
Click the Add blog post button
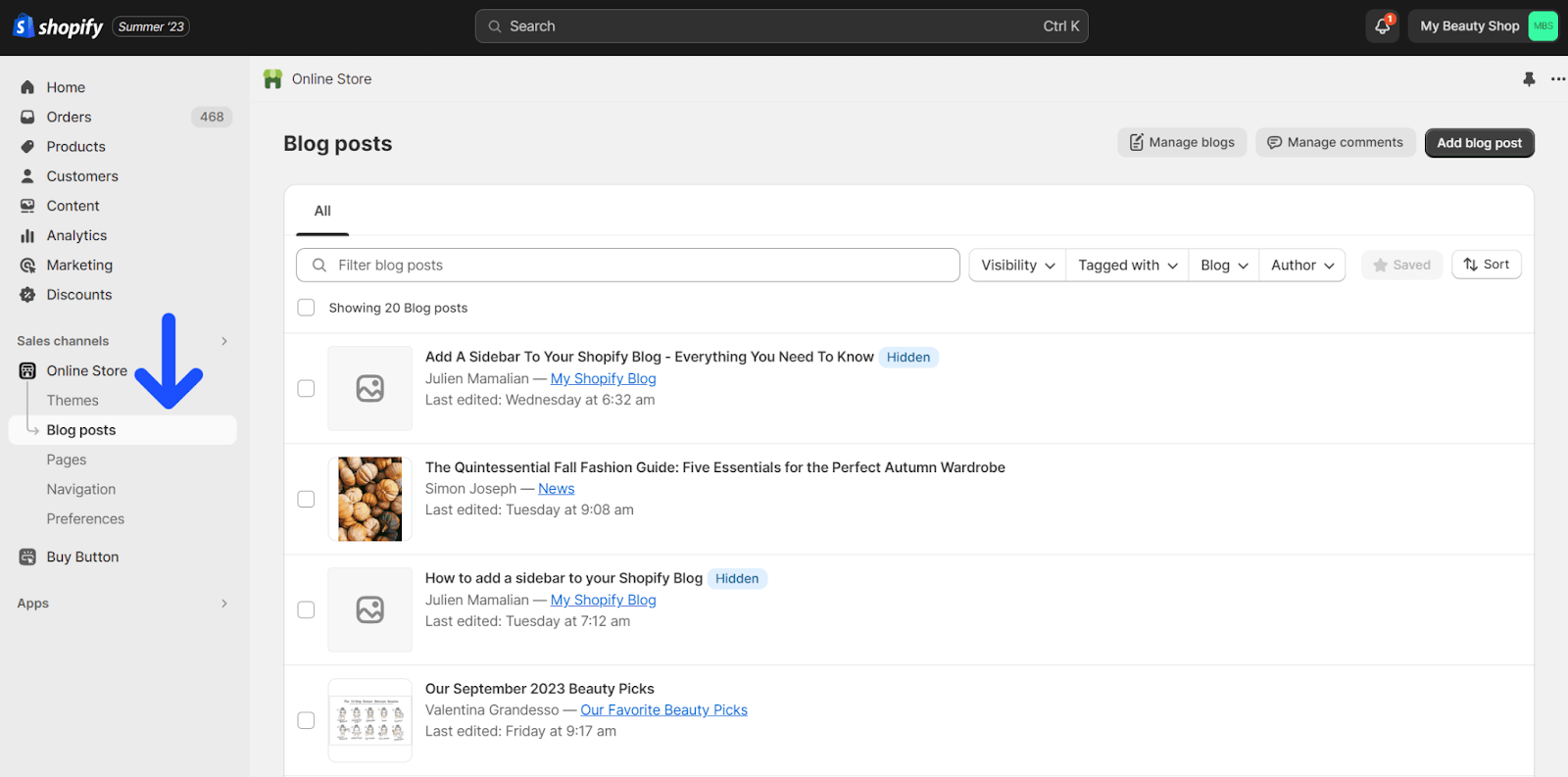click(1479, 143)
